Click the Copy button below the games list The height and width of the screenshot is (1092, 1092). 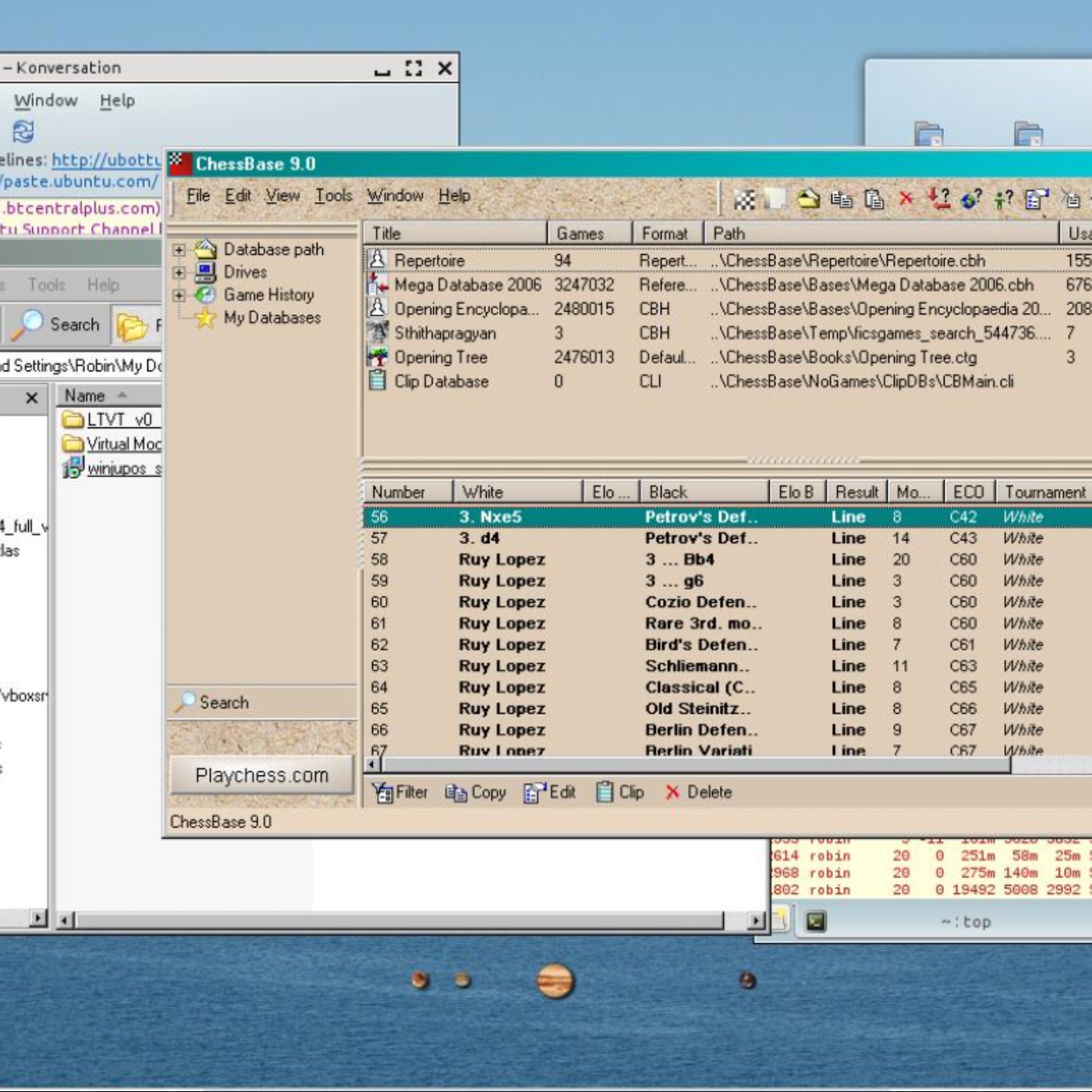pos(476,792)
